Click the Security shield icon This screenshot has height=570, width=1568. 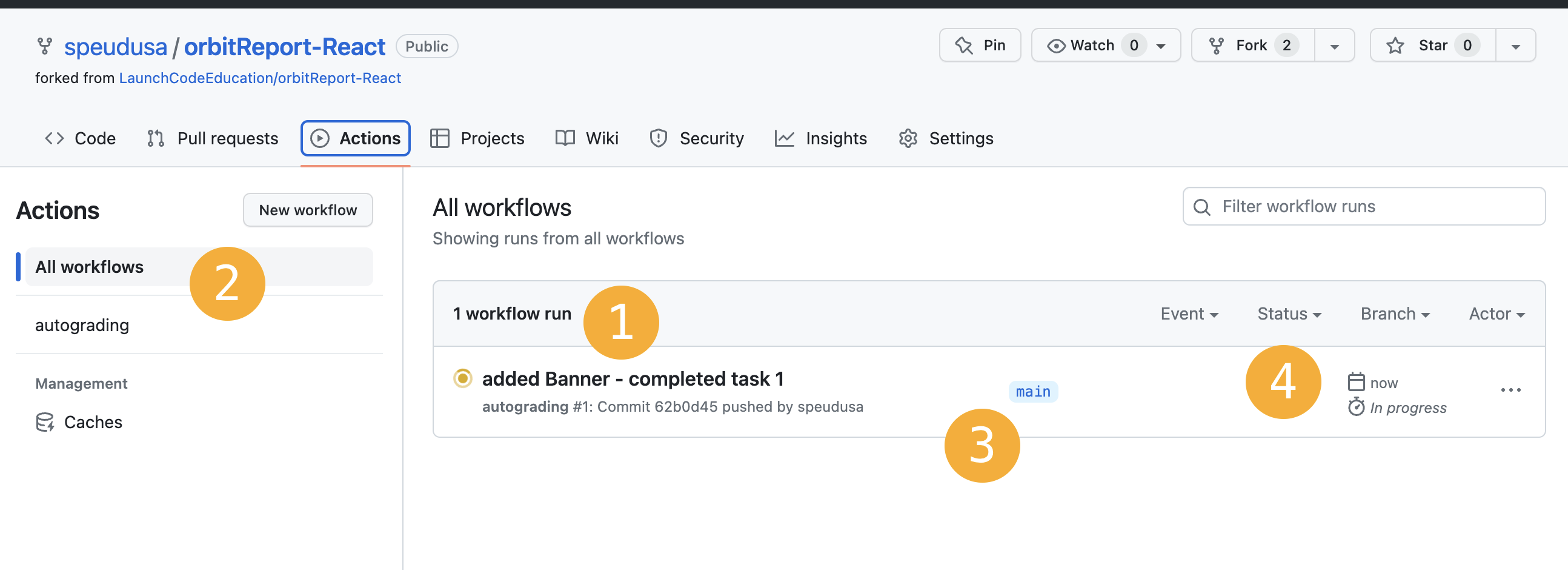pos(658,138)
